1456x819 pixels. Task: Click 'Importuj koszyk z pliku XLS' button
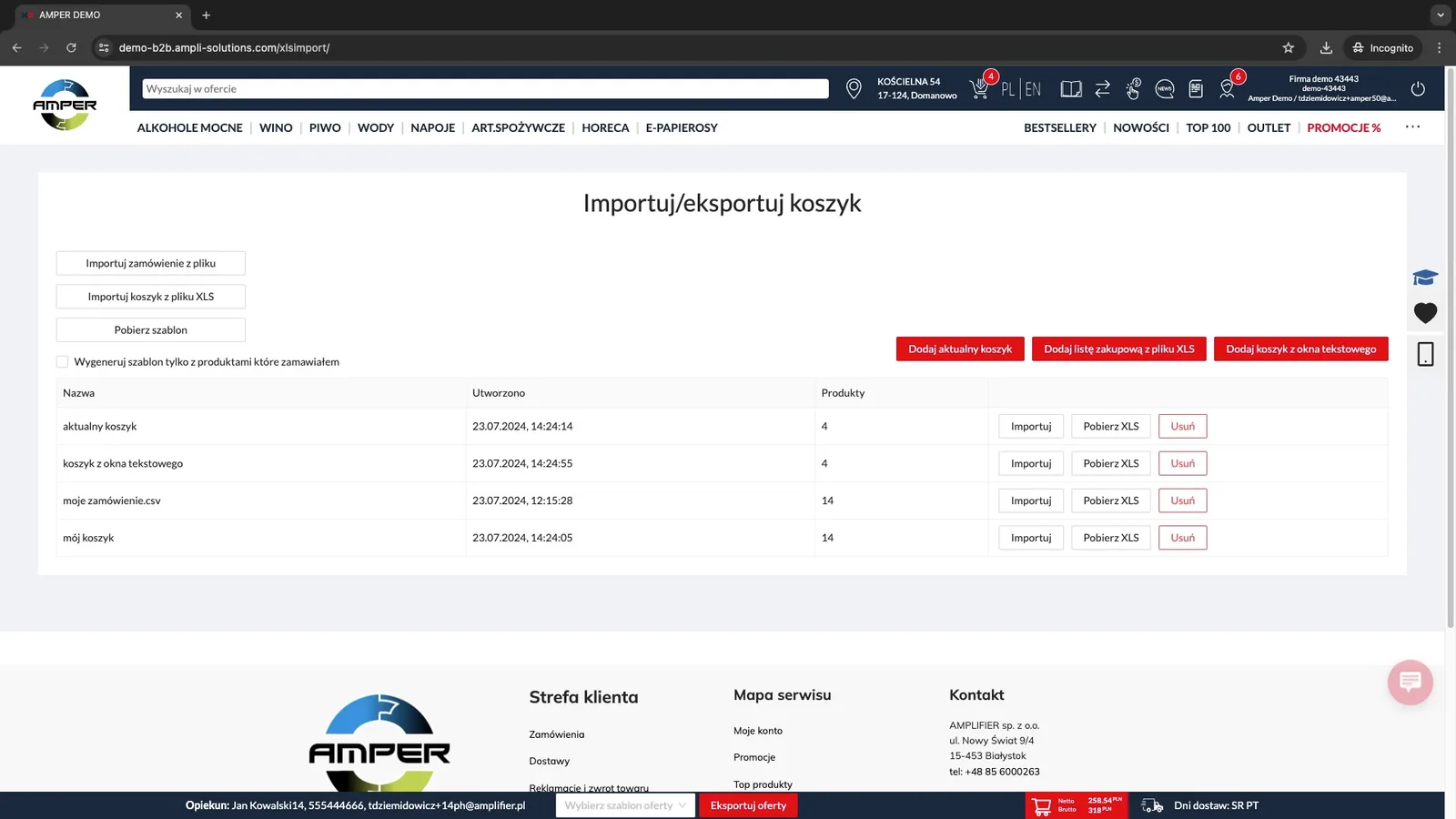151,297
